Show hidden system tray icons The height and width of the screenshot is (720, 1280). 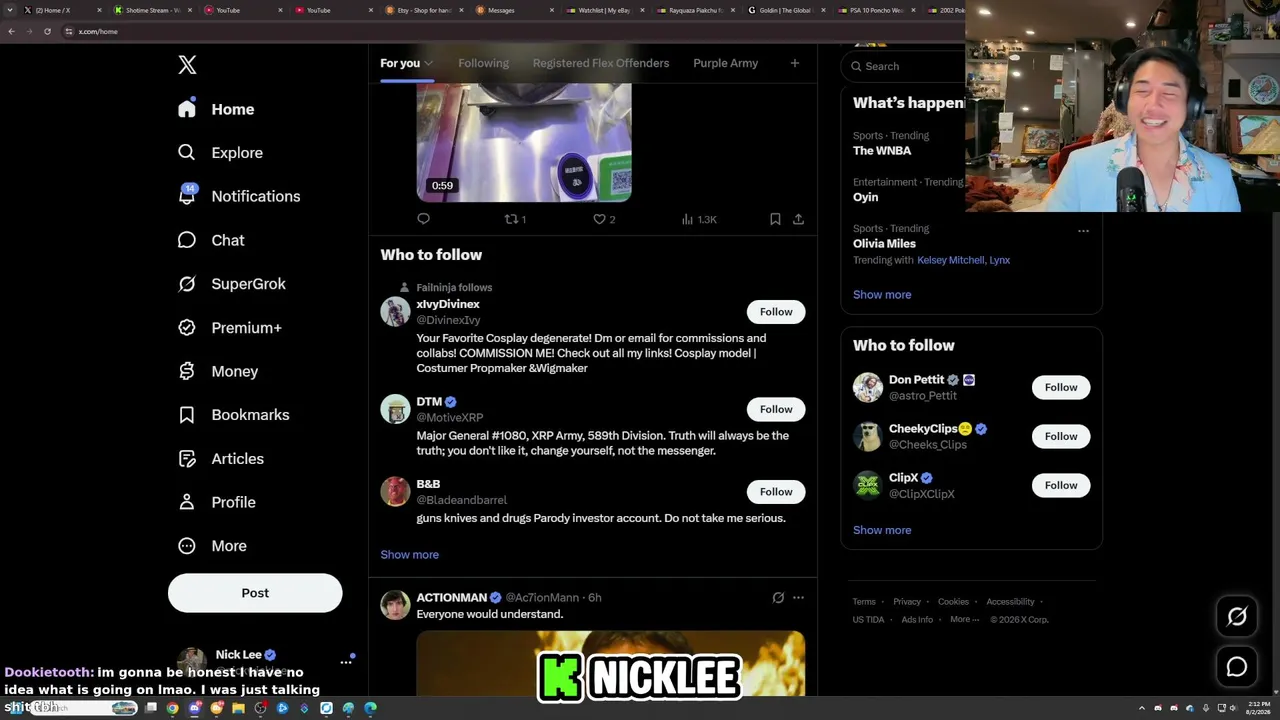click(x=1141, y=708)
